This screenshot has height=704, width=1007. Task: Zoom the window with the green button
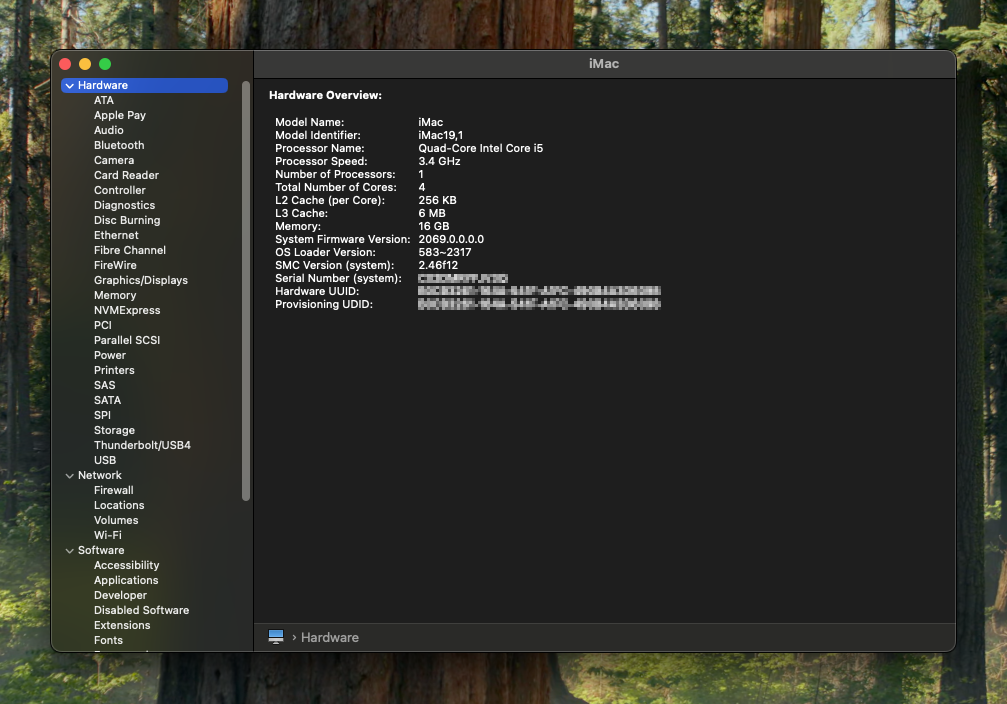coord(105,64)
